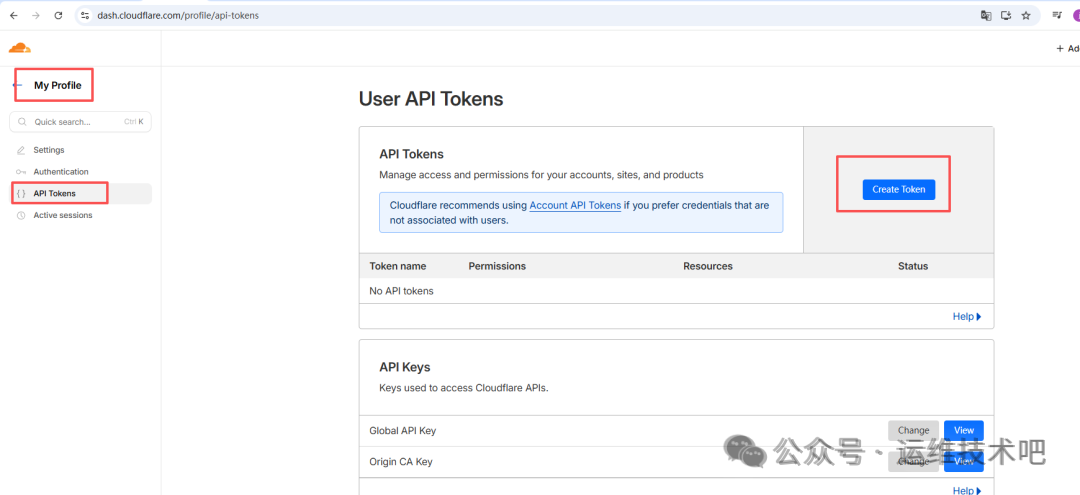This screenshot has width=1080, height=495.
Task: Click the Resources column header
Action: 708,266
